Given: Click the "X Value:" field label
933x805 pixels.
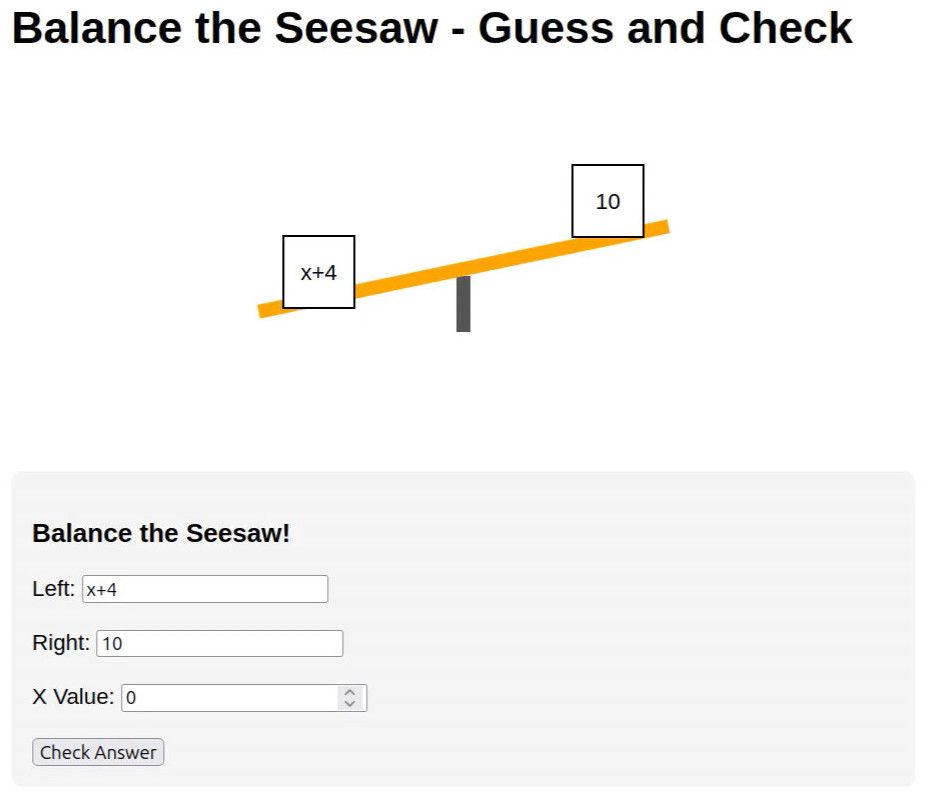Looking at the screenshot, I should (x=73, y=697).
